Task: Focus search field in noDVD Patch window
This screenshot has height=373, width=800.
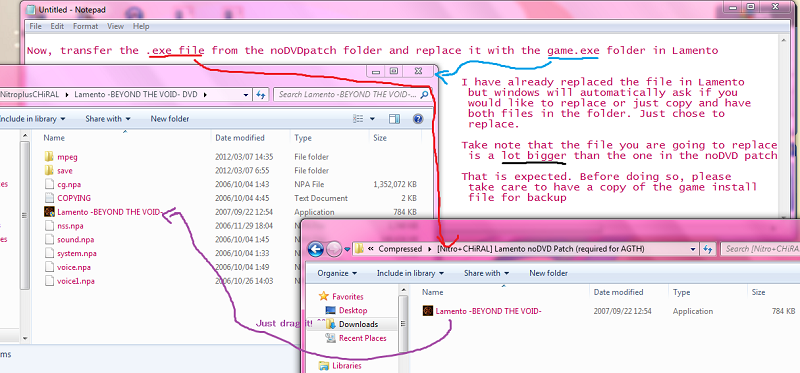Action: 760,249
